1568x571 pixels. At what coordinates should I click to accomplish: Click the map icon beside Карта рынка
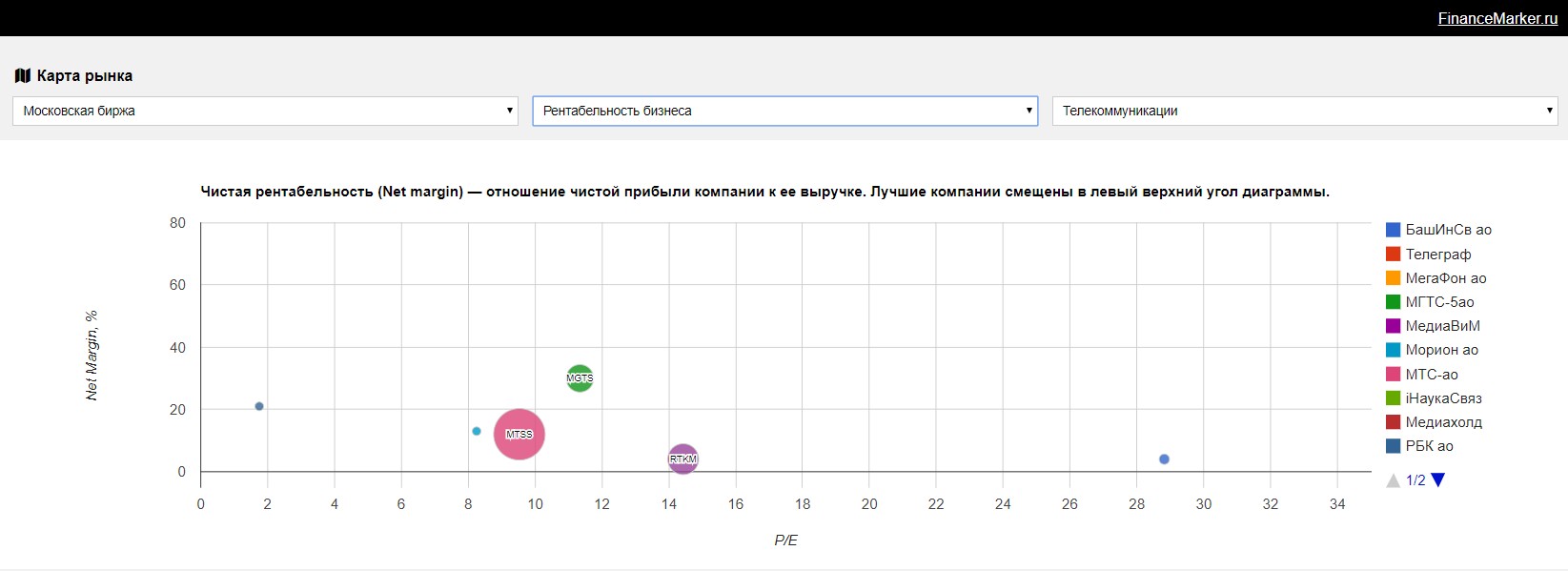pyautogui.click(x=23, y=75)
